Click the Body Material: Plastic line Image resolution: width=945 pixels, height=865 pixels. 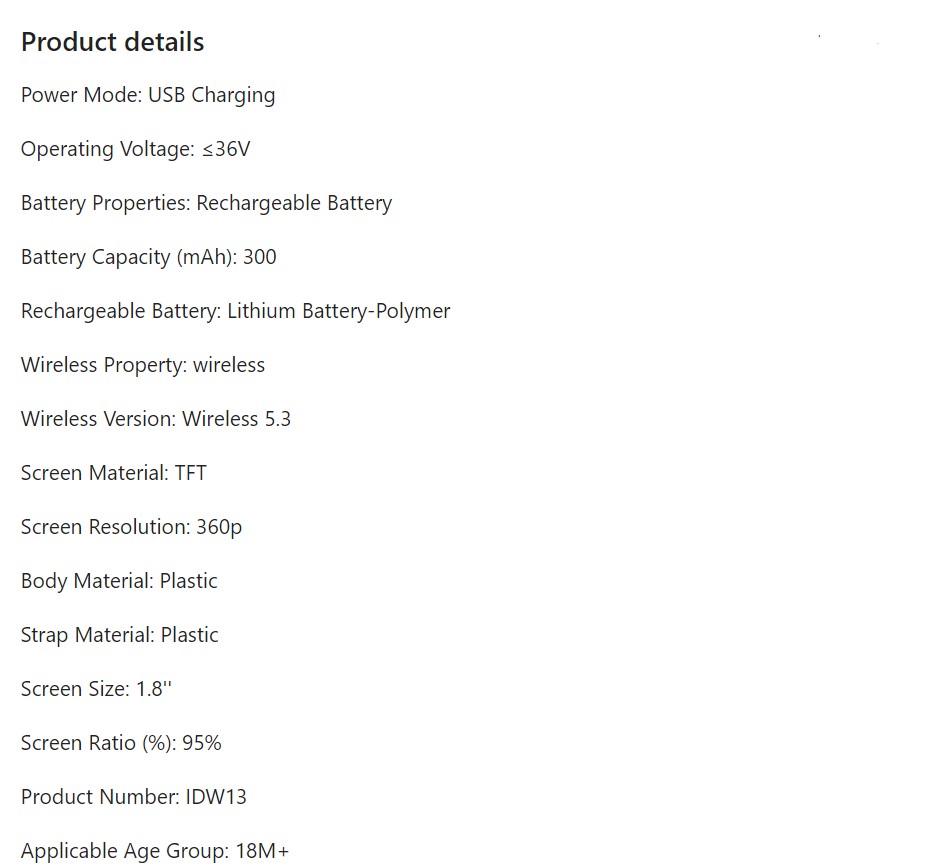[119, 581]
